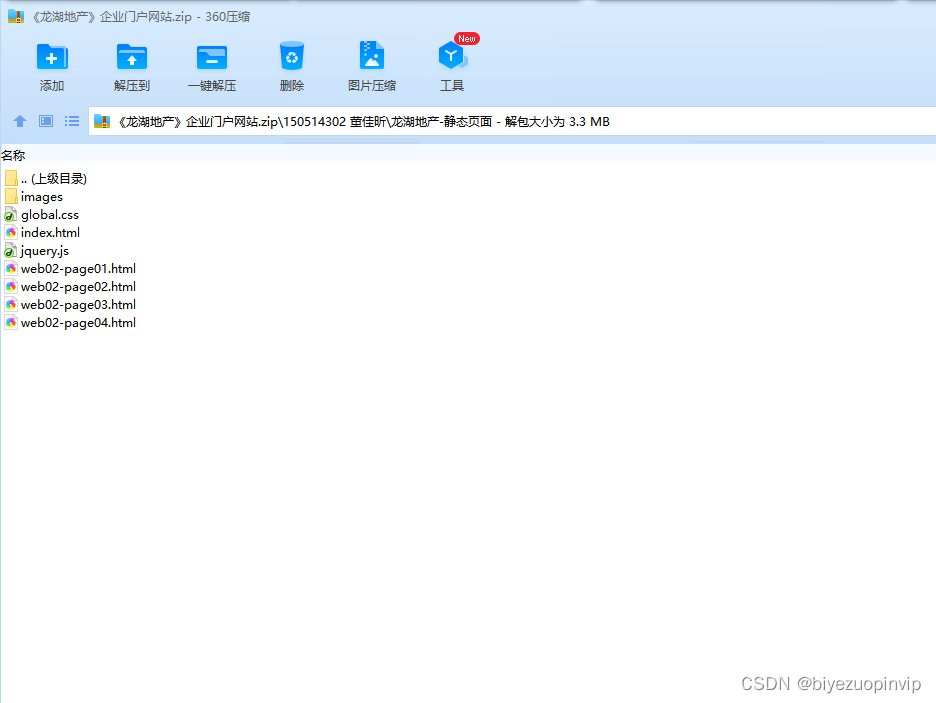Open the images folder

click(41, 196)
